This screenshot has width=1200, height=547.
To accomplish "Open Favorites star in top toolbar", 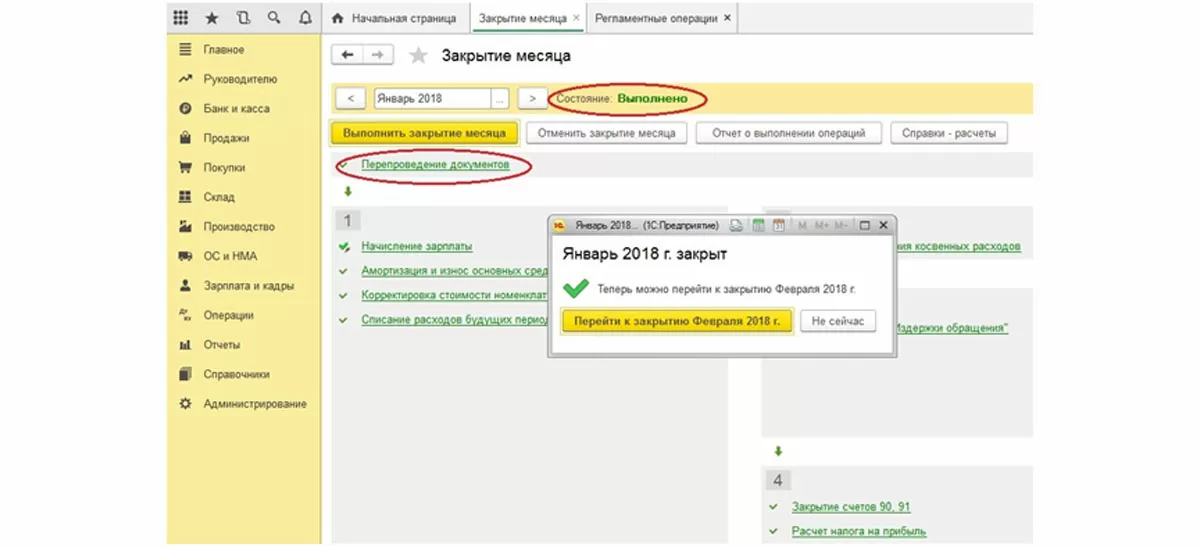I will 212,18.
